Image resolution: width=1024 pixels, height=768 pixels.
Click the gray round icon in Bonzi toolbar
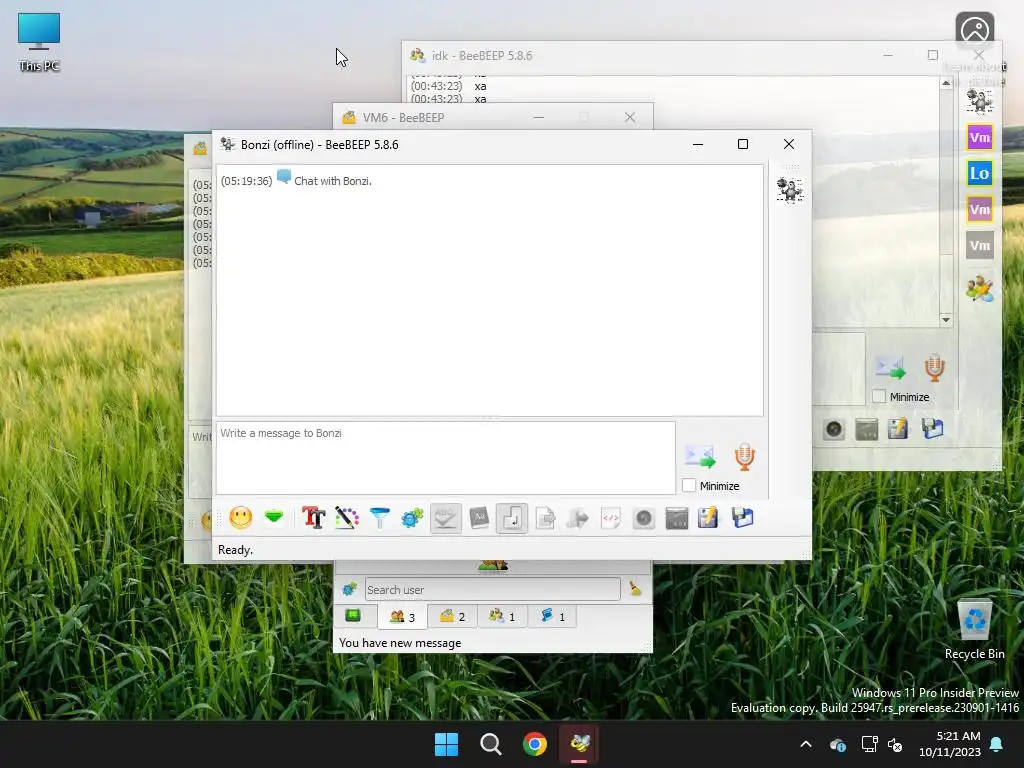[643, 518]
